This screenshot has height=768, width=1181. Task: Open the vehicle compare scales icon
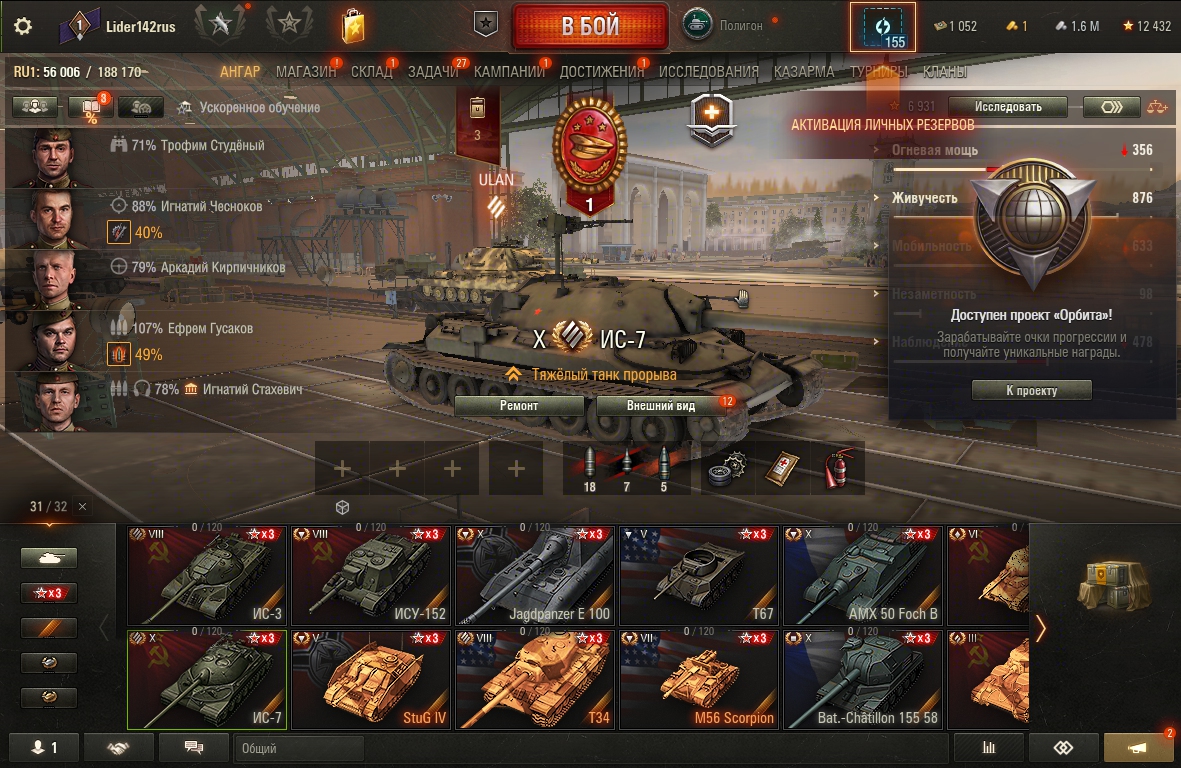click(x=1158, y=108)
